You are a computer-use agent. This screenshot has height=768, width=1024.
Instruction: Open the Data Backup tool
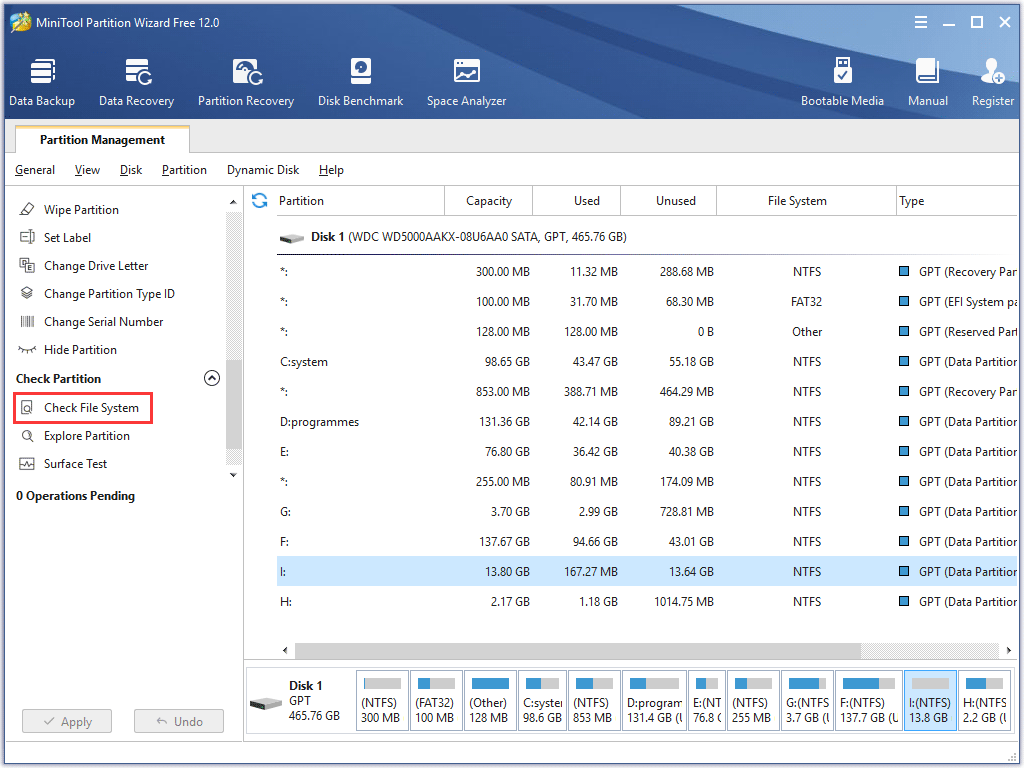pyautogui.click(x=42, y=82)
